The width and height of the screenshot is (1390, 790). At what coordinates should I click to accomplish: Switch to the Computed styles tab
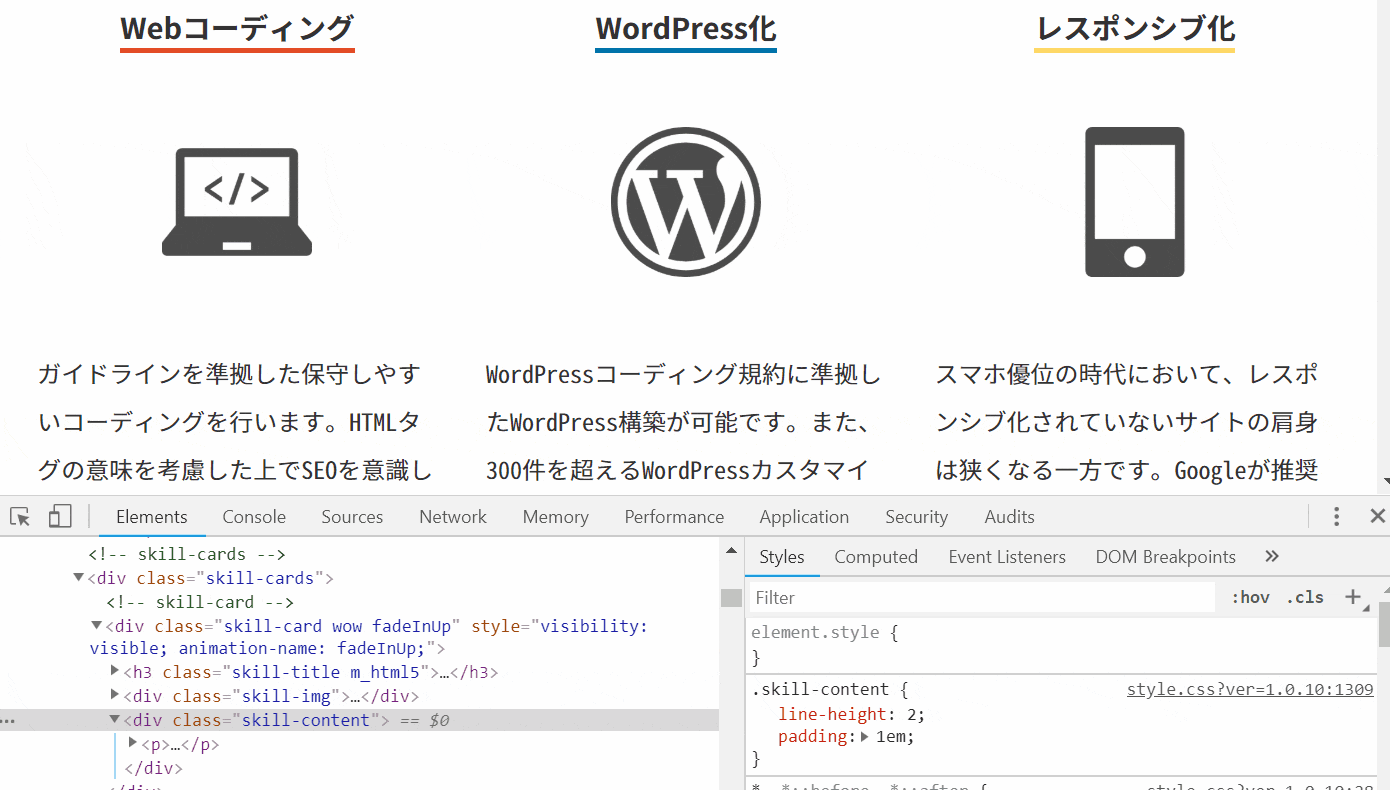coord(876,557)
